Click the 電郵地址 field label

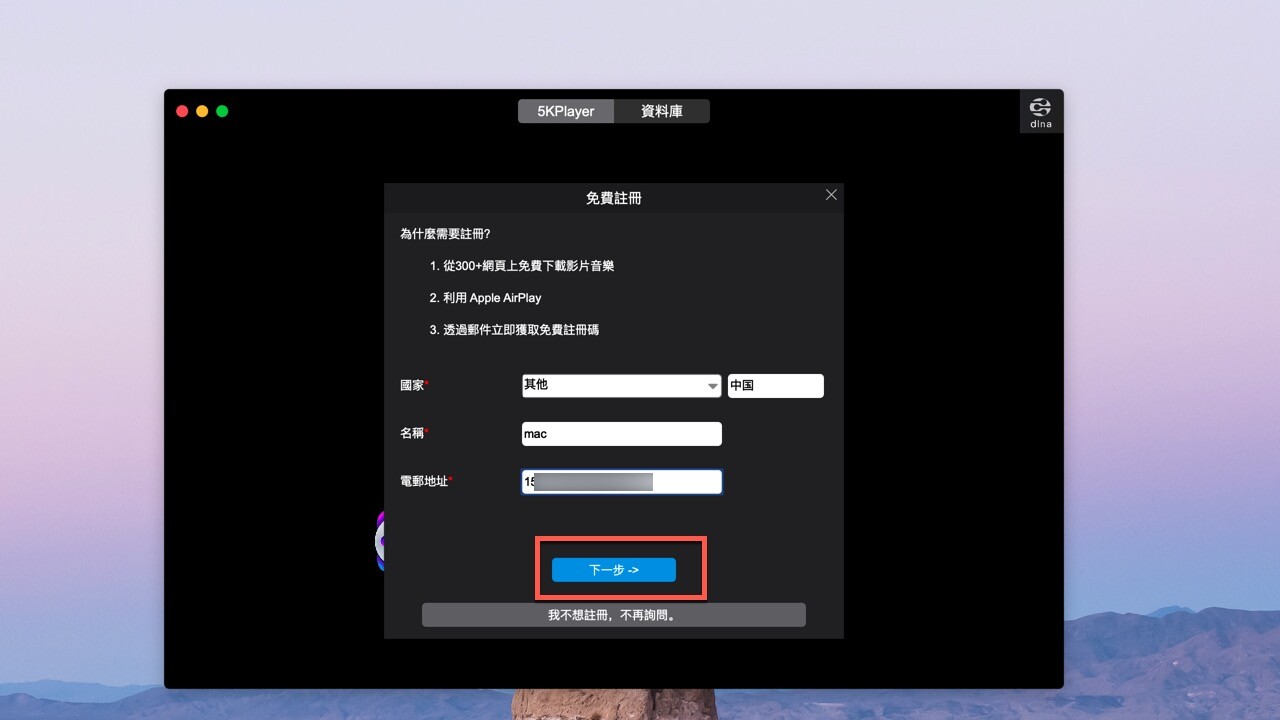(426, 481)
